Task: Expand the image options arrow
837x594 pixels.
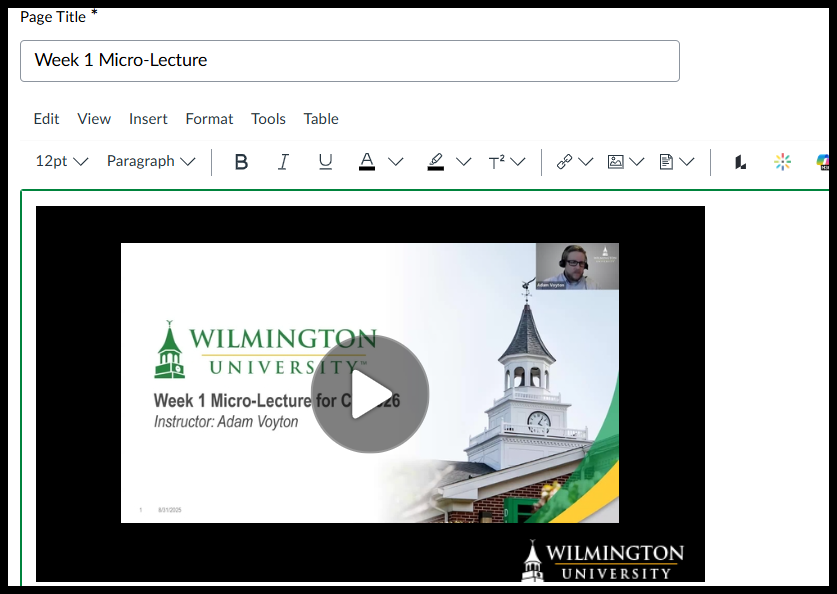Action: [637, 162]
